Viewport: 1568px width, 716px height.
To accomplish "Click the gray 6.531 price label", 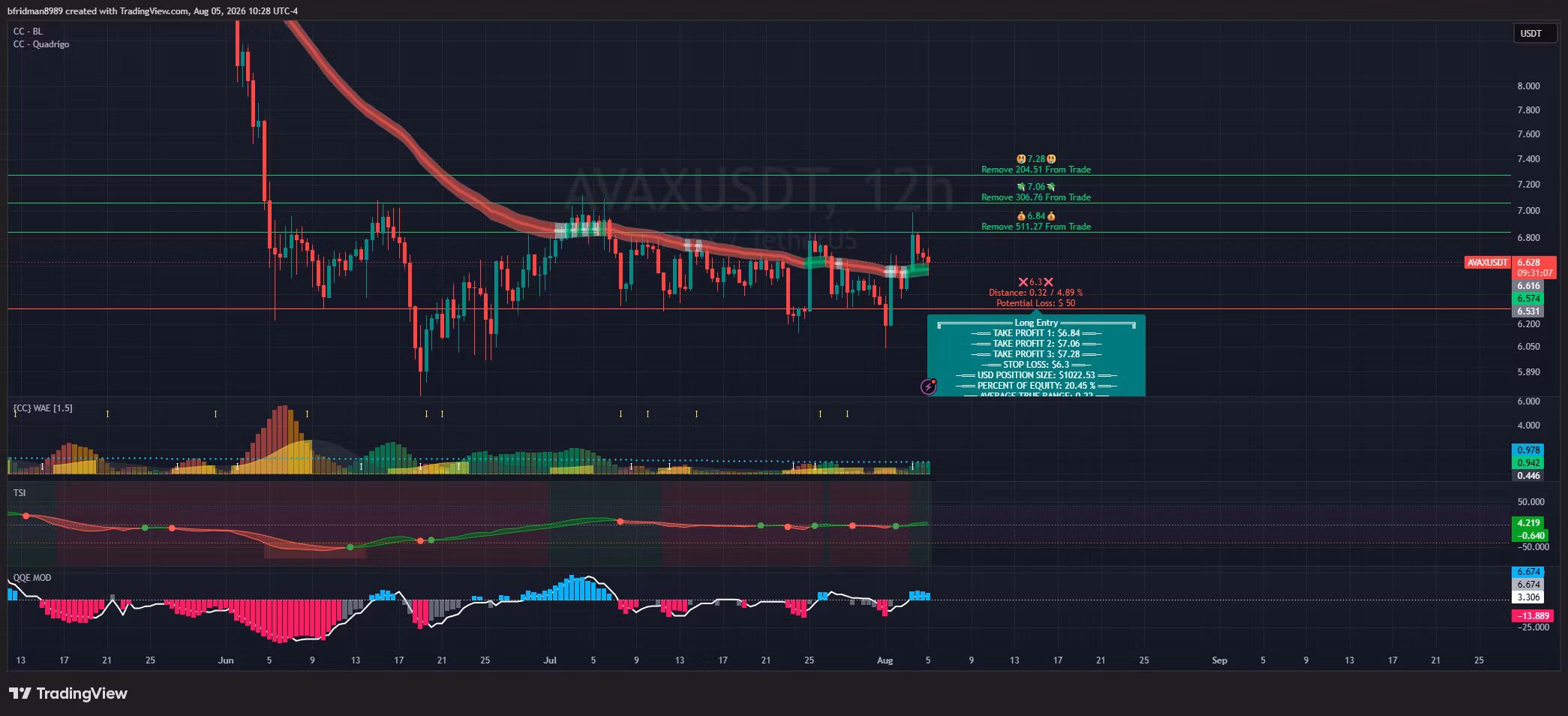I will point(1528,311).
